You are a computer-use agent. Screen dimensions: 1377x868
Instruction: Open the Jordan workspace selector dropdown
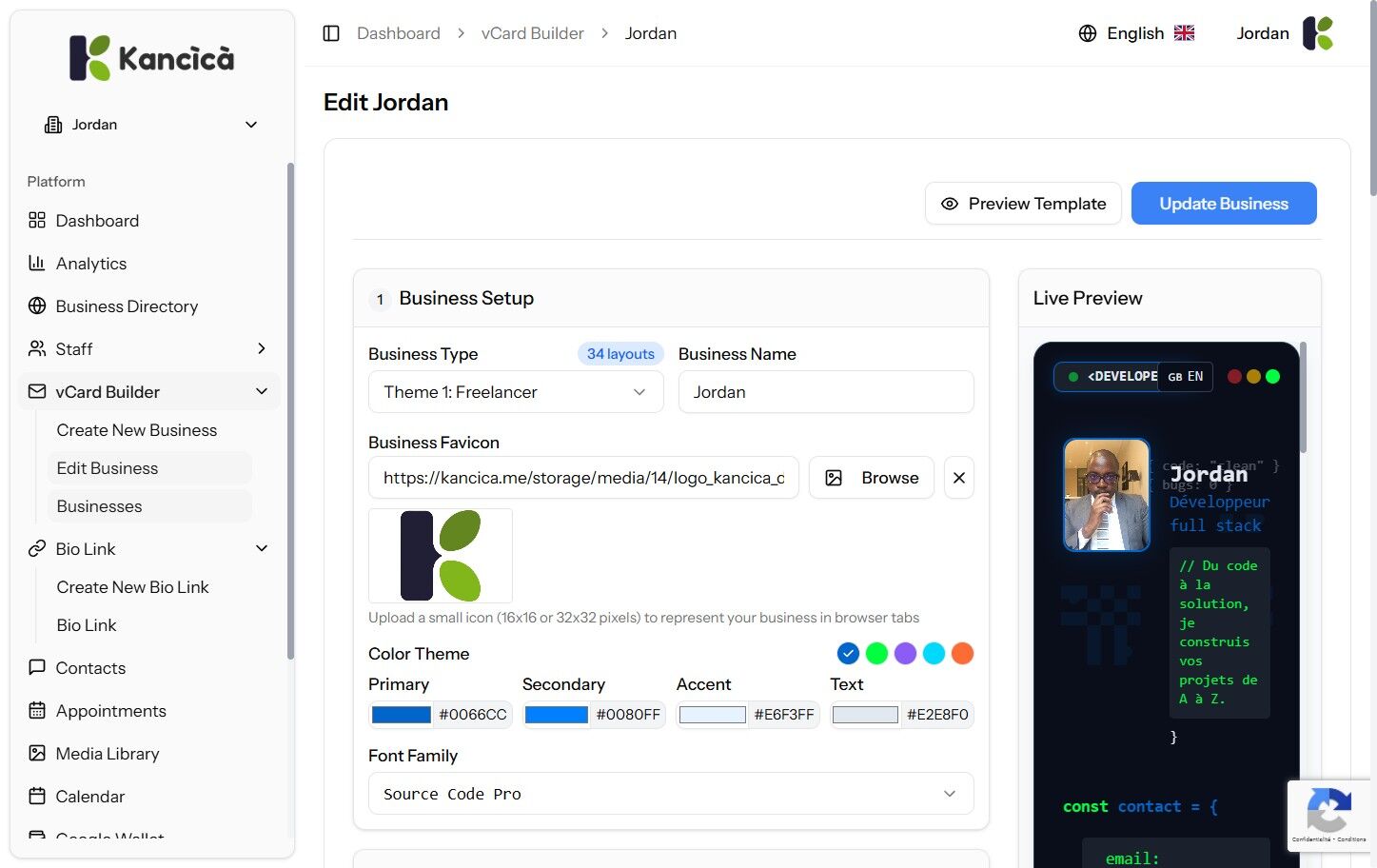click(152, 125)
